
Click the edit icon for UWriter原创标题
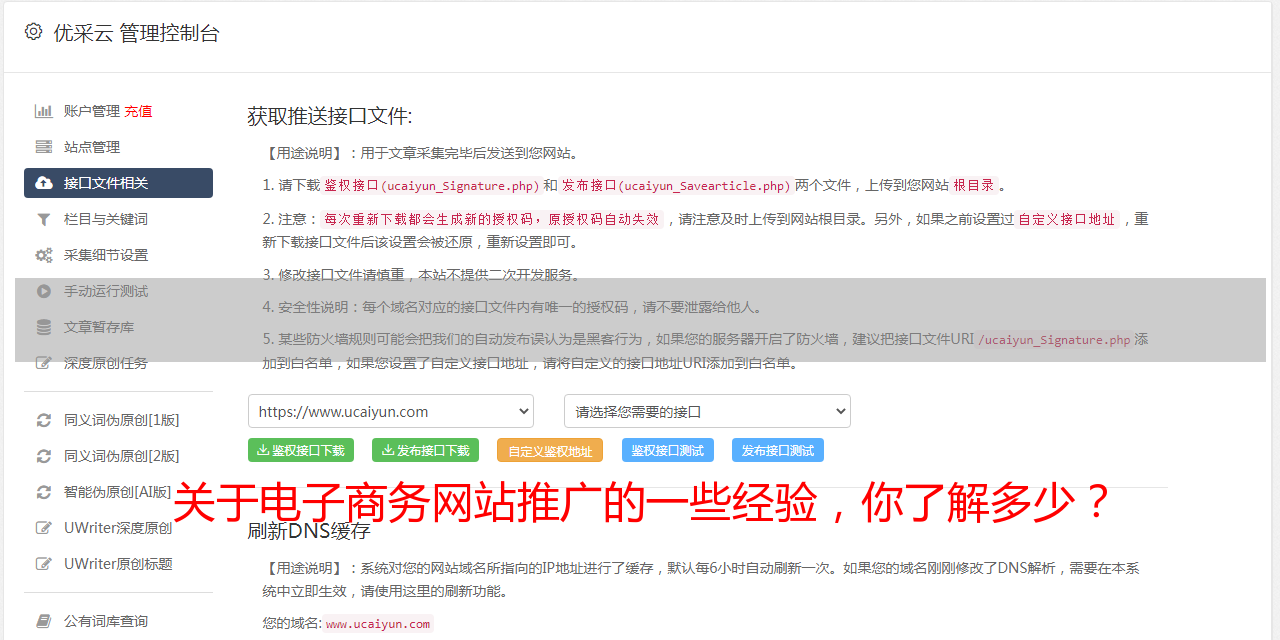tap(44, 564)
